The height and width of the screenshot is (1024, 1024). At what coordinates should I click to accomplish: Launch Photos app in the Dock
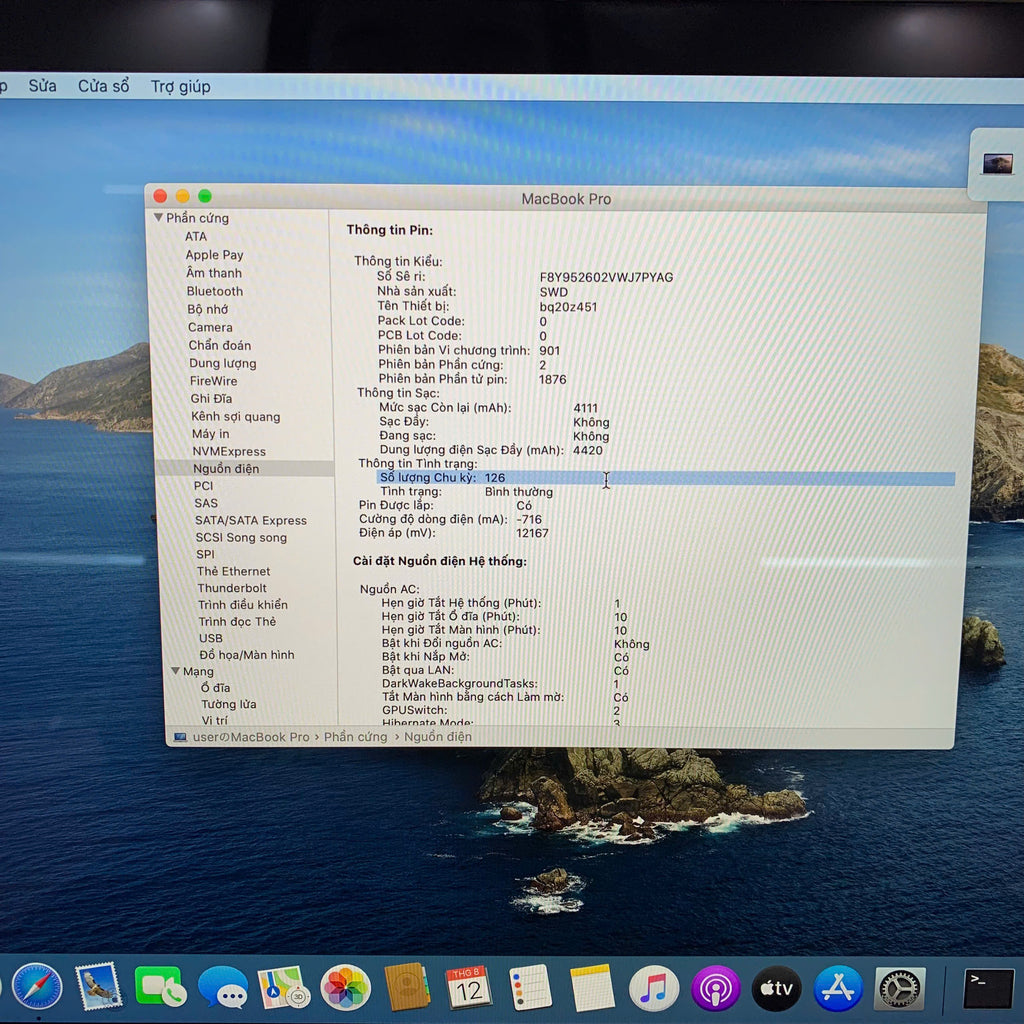(x=345, y=988)
